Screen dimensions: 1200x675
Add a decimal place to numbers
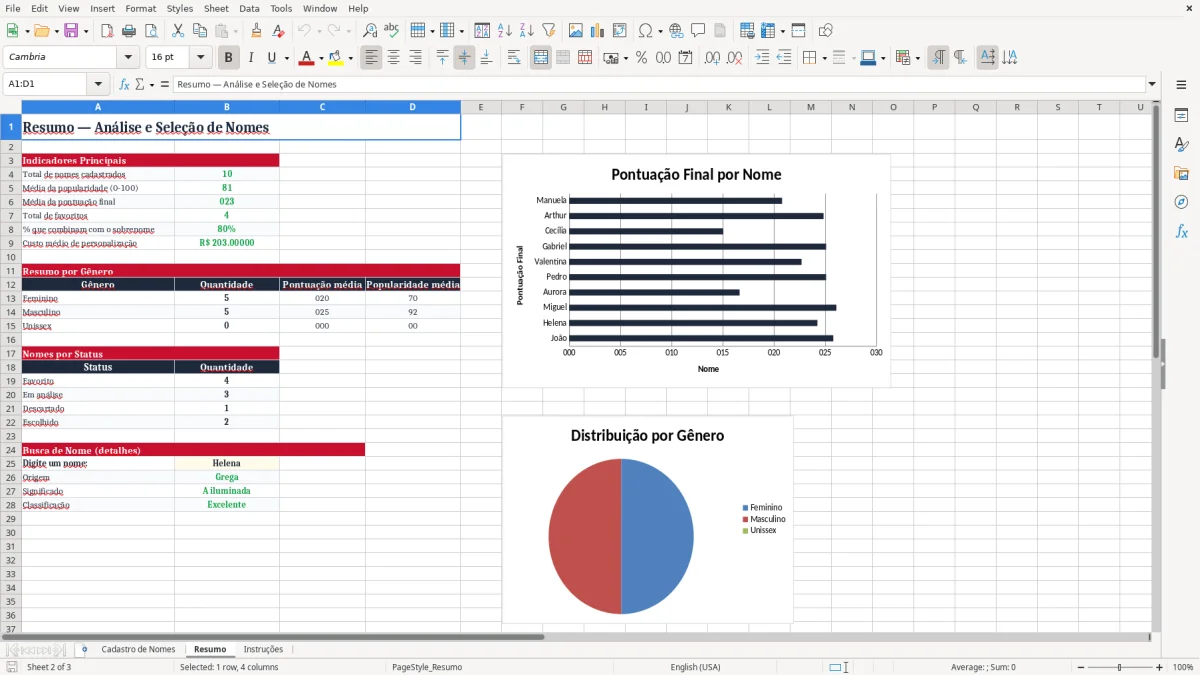click(x=712, y=58)
